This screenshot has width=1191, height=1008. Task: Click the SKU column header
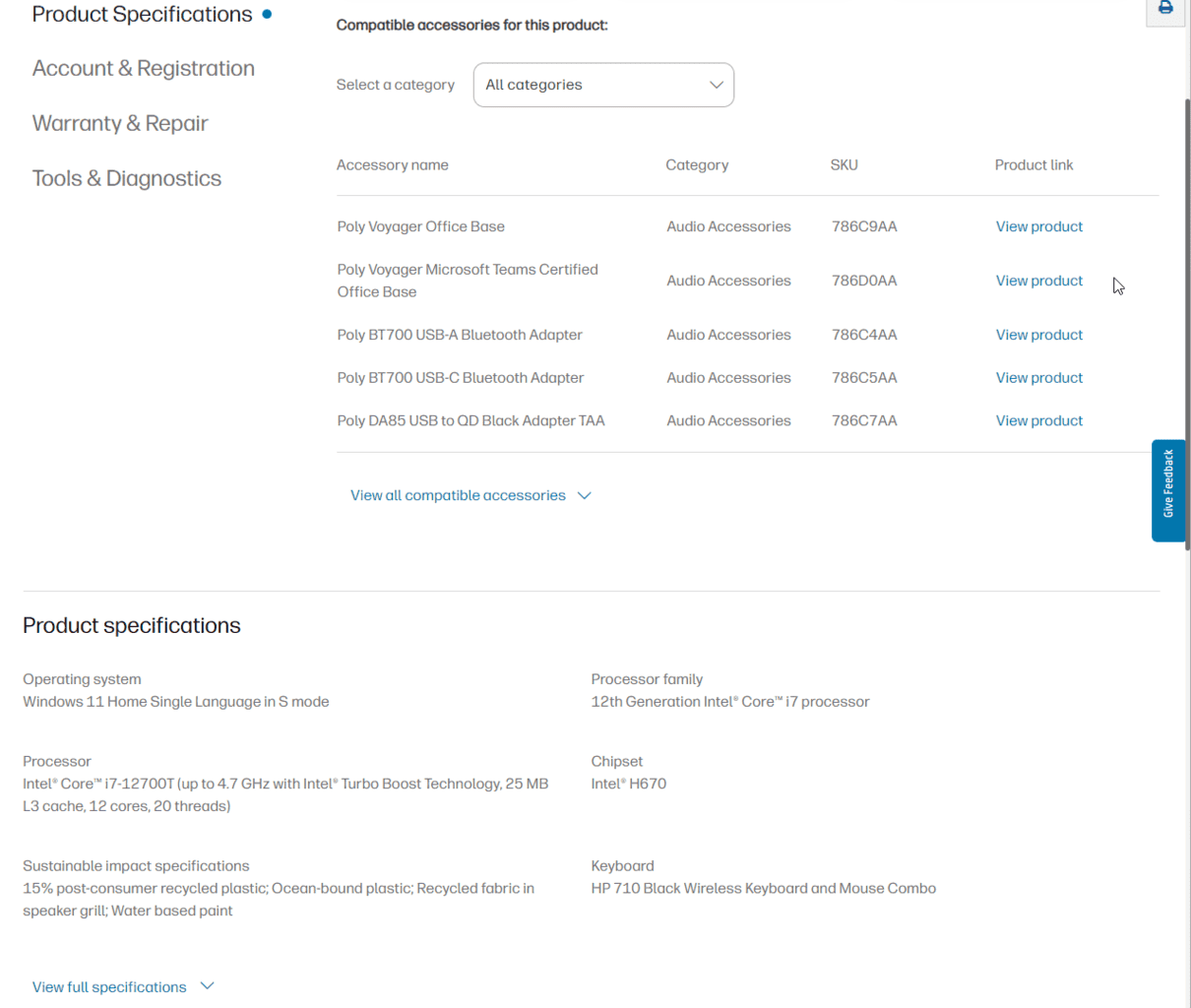pyautogui.click(x=844, y=165)
